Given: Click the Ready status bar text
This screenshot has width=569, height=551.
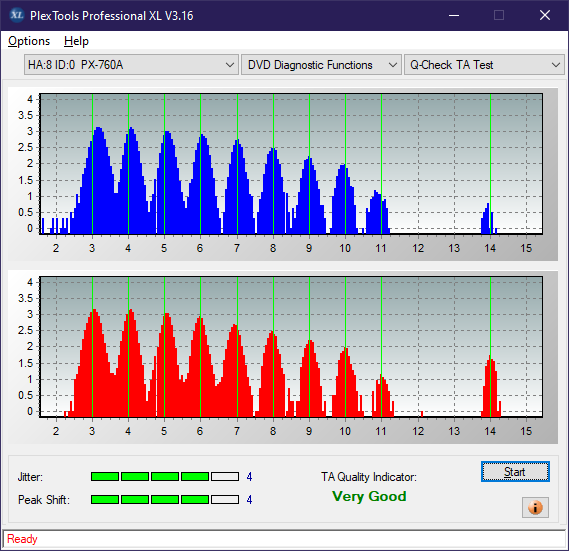Looking at the screenshot, I should (x=22, y=539).
